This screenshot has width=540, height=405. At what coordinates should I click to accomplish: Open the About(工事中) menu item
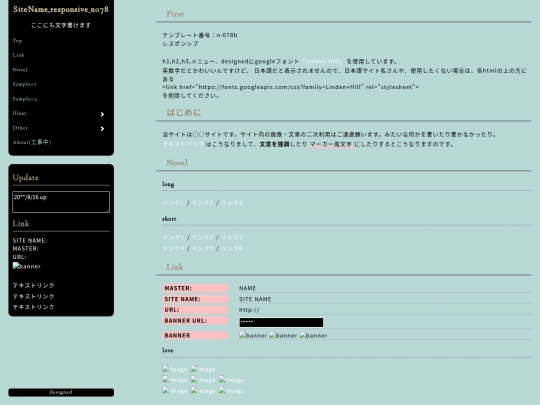(x=32, y=142)
